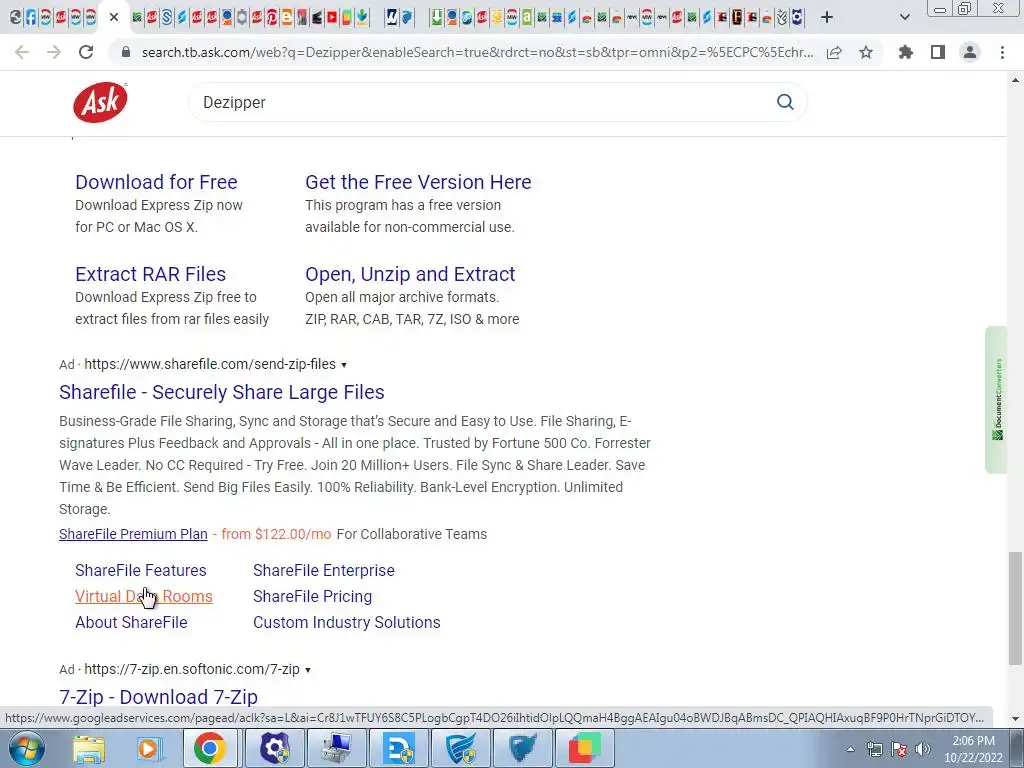Switch to Chrome in the taskbar
This screenshot has width=1024, height=768.
pos(209,748)
